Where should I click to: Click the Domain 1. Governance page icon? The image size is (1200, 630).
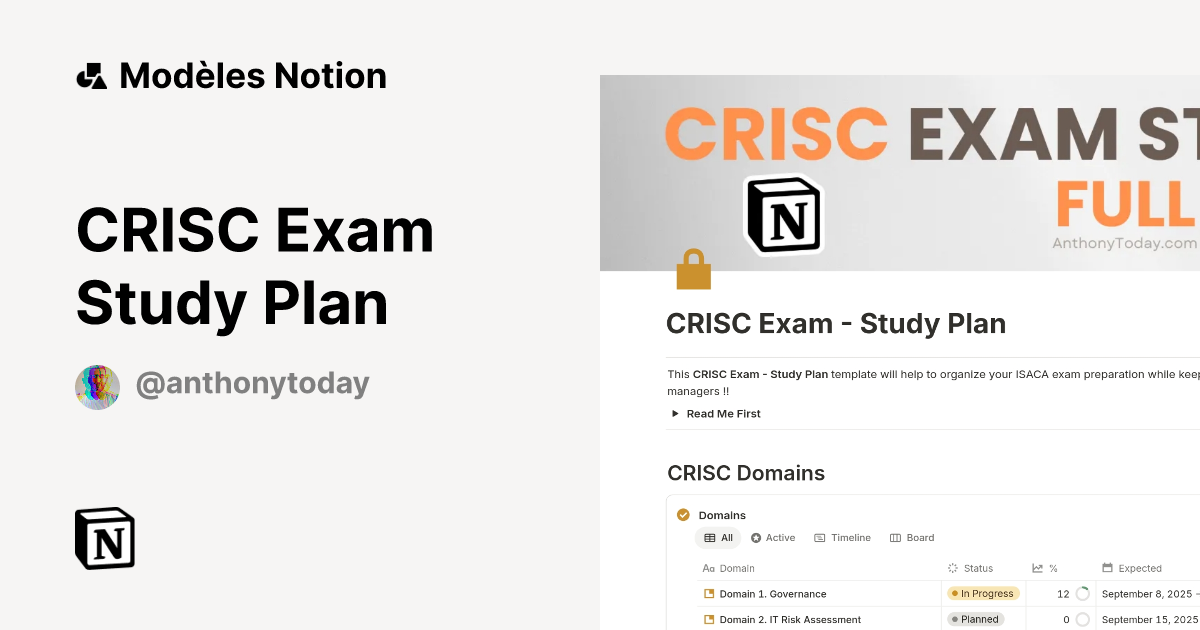coord(709,594)
